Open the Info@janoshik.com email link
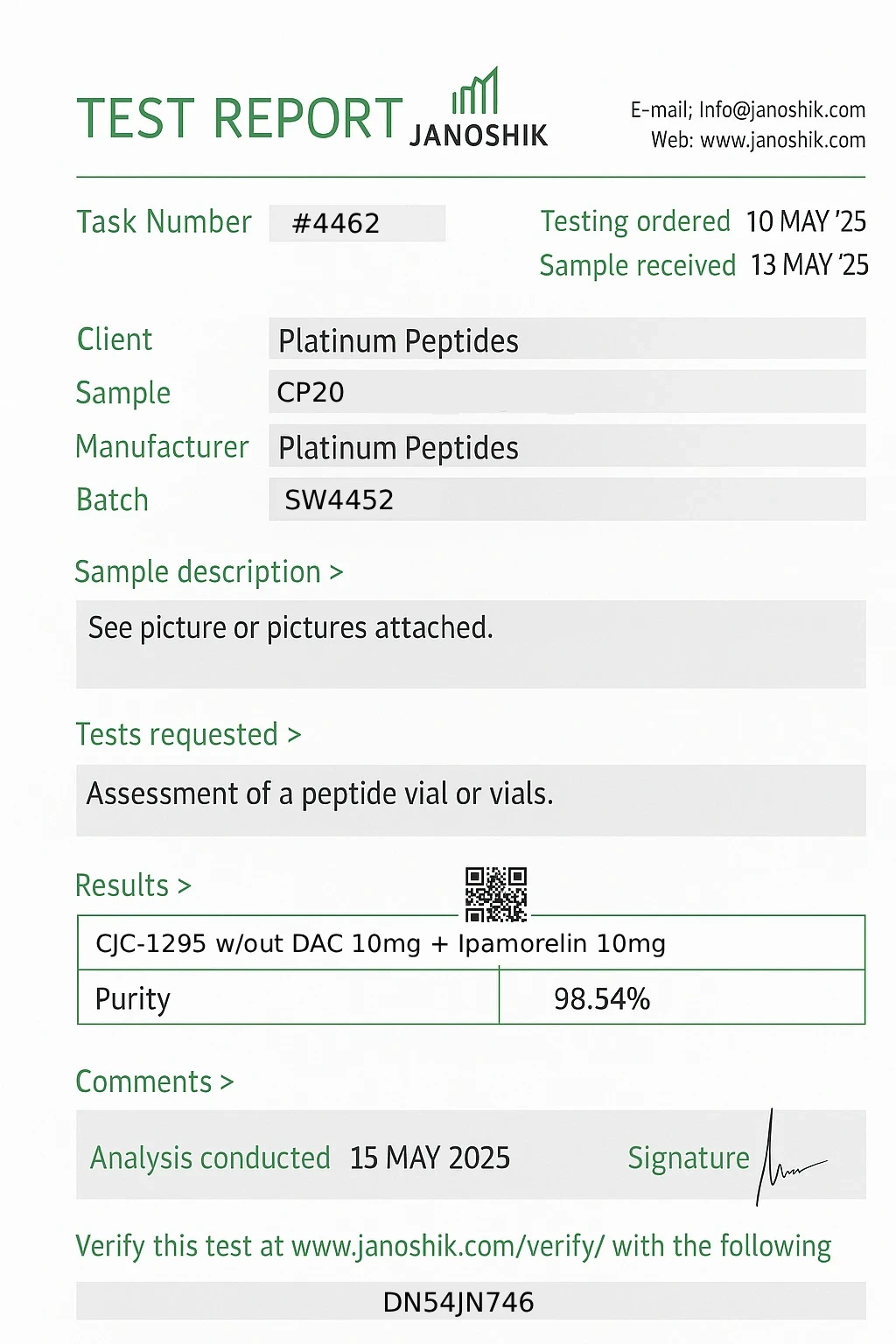This screenshot has width=896, height=1344. pos(782,110)
